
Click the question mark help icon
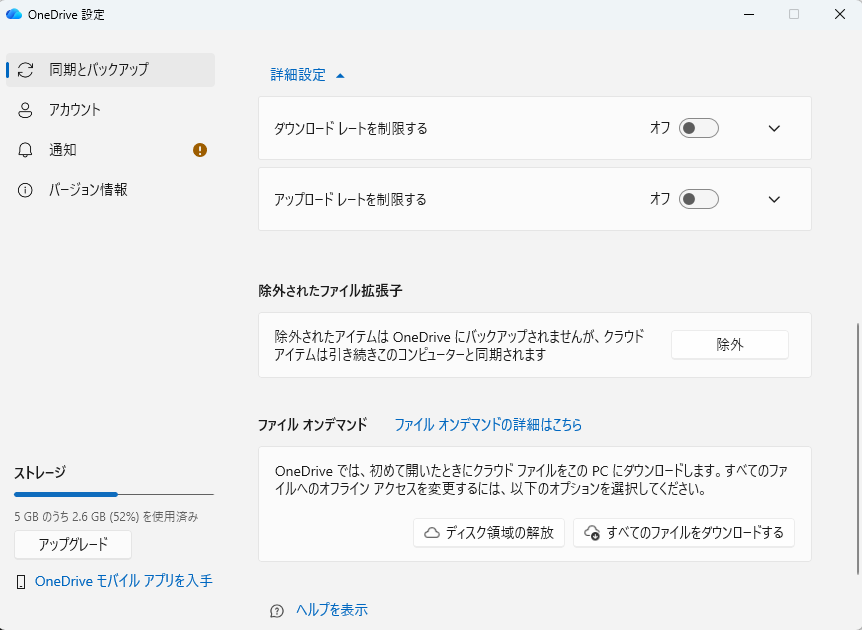(277, 611)
